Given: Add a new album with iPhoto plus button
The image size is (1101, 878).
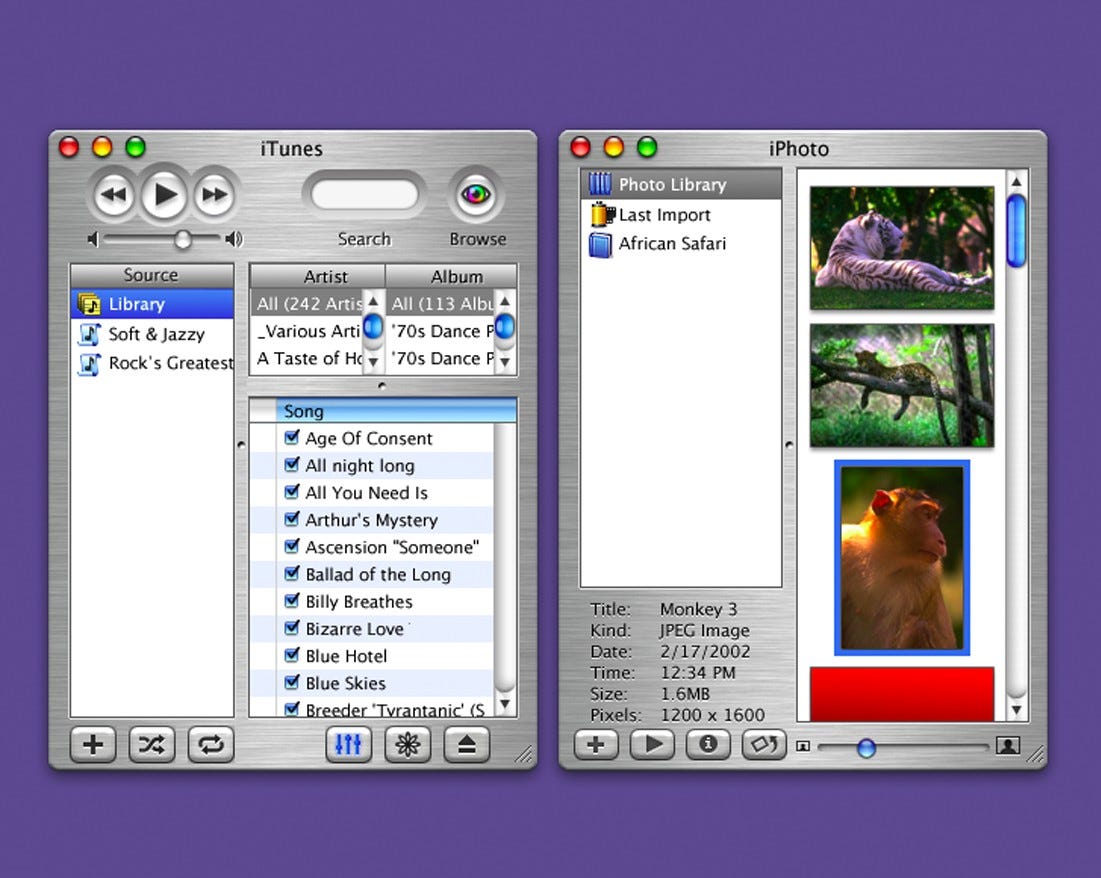Looking at the screenshot, I should point(595,745).
